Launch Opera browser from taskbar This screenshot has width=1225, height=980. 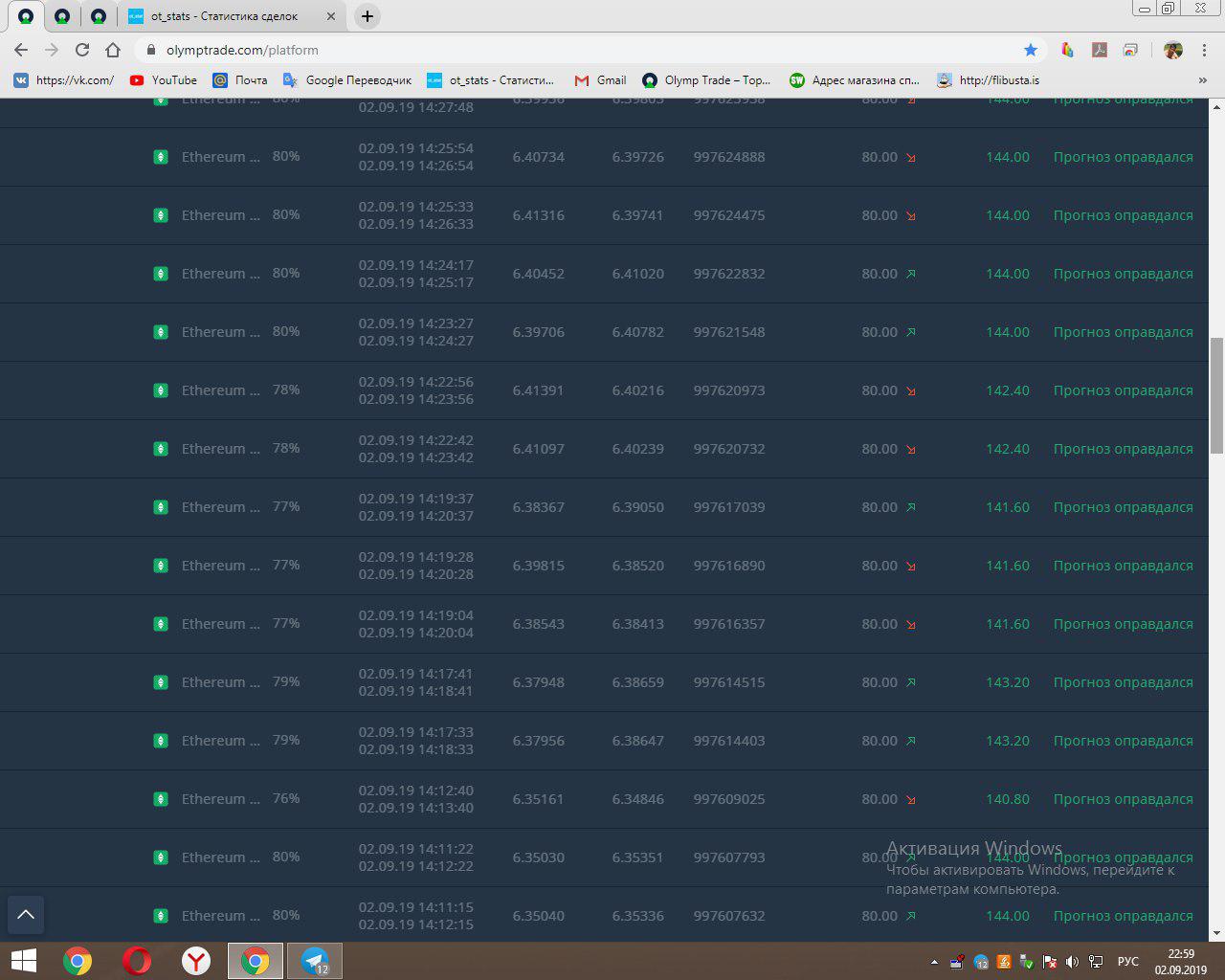coord(137,961)
